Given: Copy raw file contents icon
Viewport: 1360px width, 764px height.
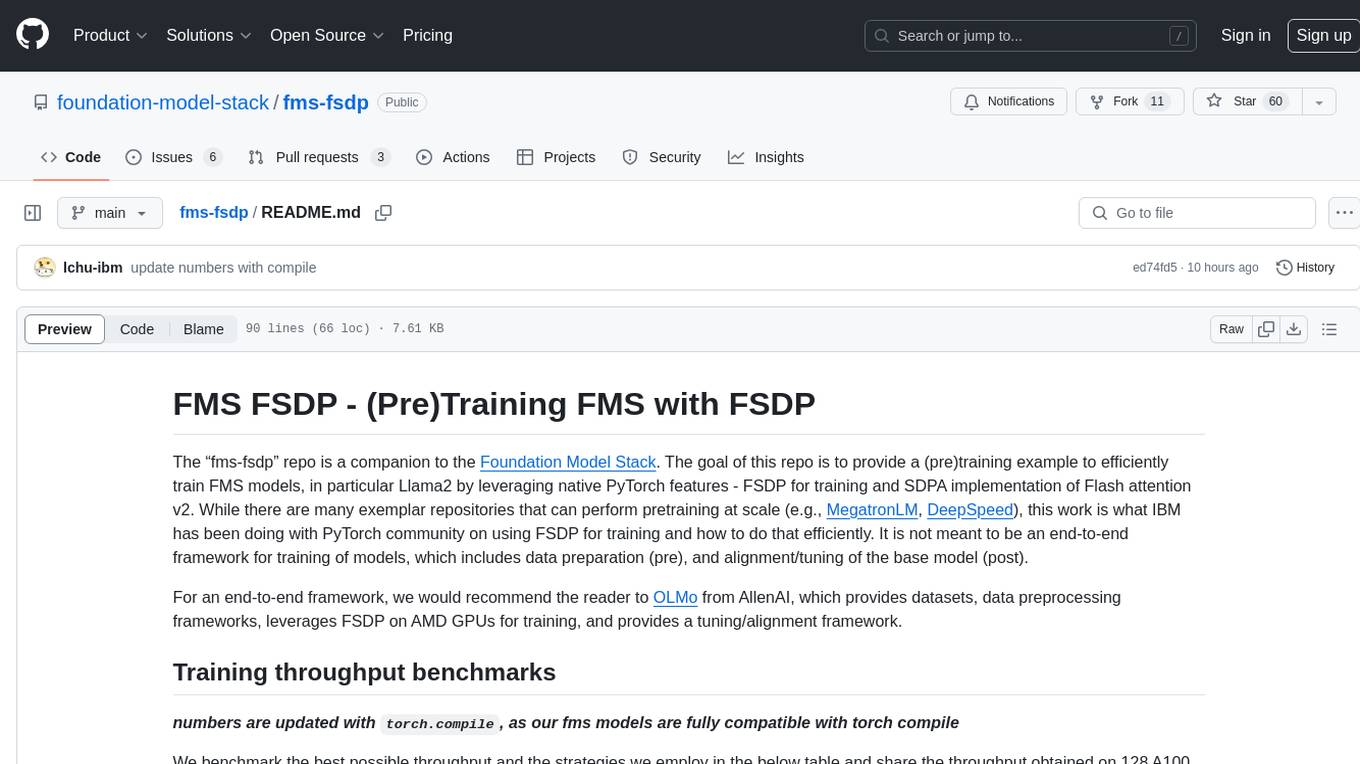Looking at the screenshot, I should coord(1266,329).
